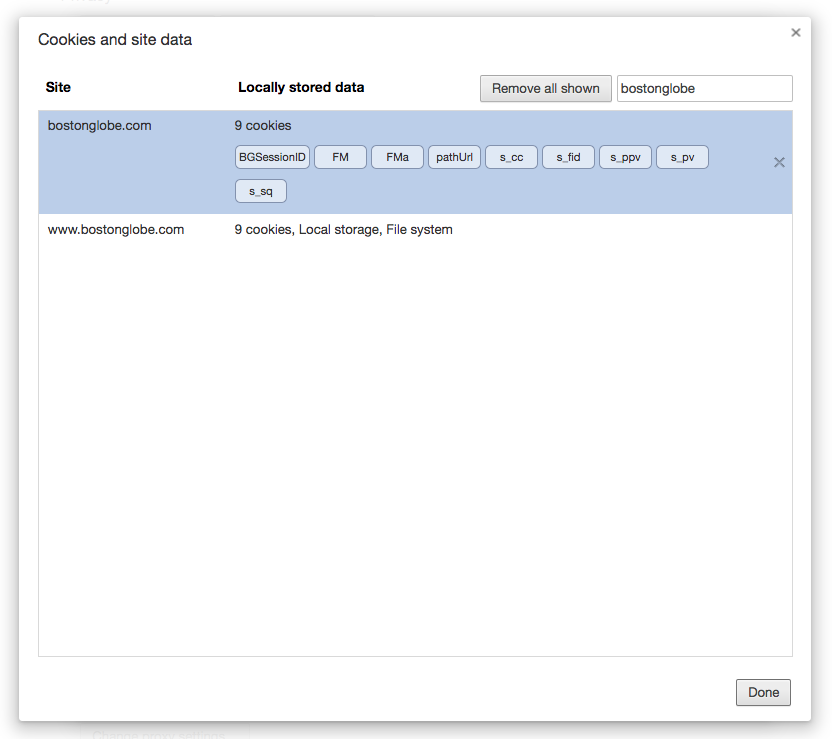Click the Done button
The width and height of the screenshot is (832, 739).
[x=763, y=692]
